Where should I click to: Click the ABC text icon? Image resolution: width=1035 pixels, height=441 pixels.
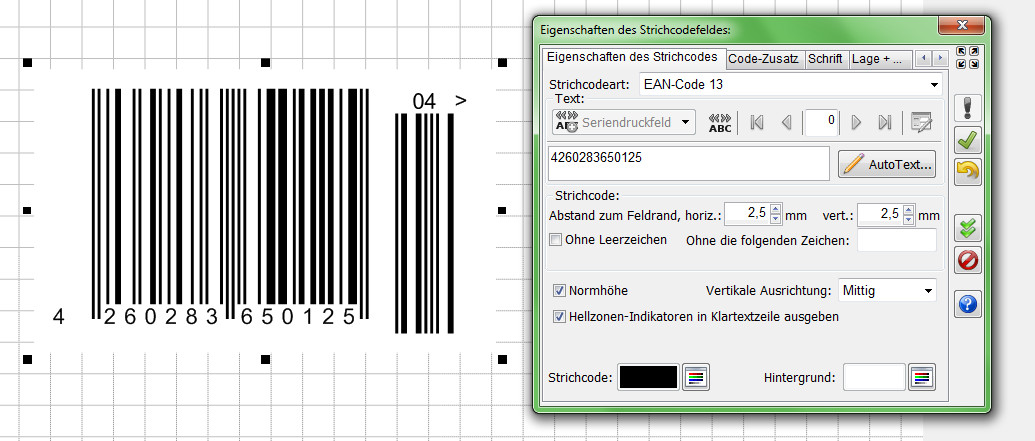click(720, 122)
